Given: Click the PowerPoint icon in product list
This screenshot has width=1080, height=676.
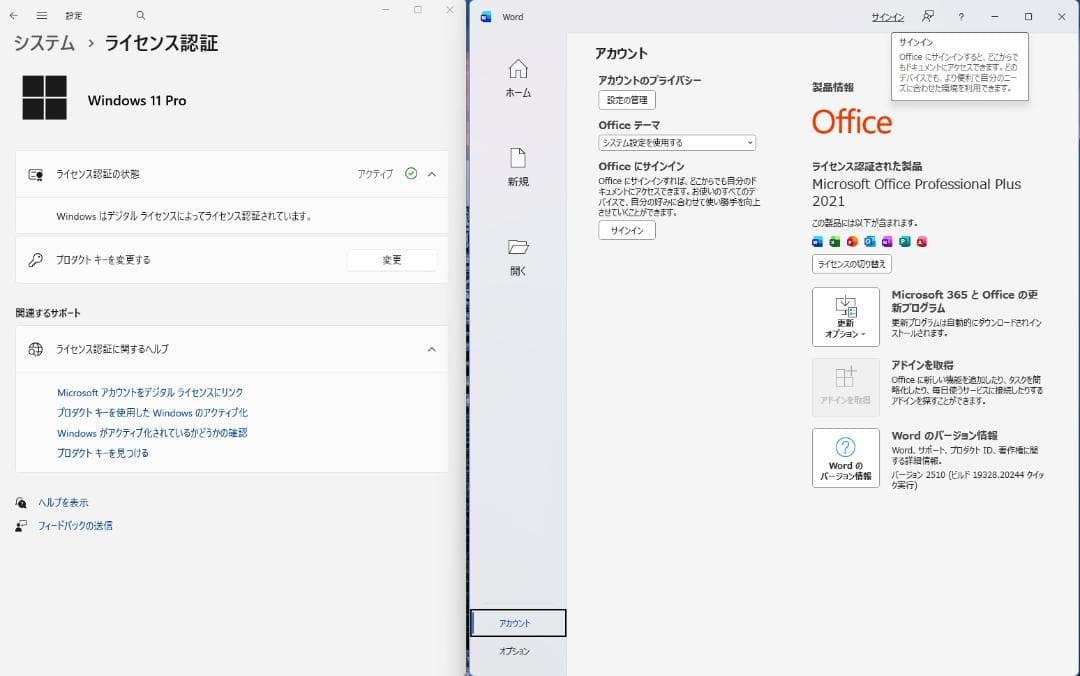Looking at the screenshot, I should [x=853, y=242].
